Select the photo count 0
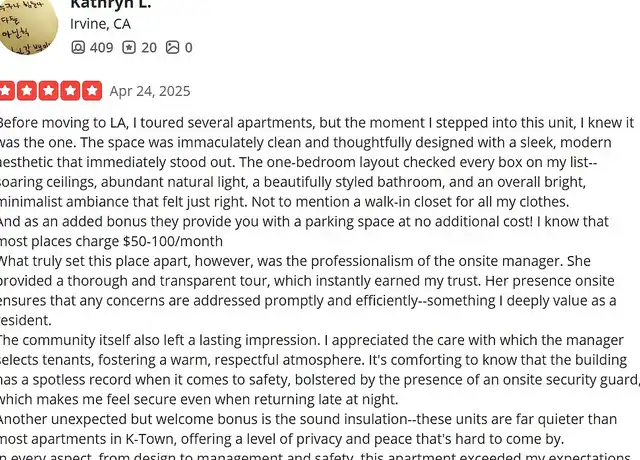The height and width of the screenshot is (460, 640). coord(188,48)
